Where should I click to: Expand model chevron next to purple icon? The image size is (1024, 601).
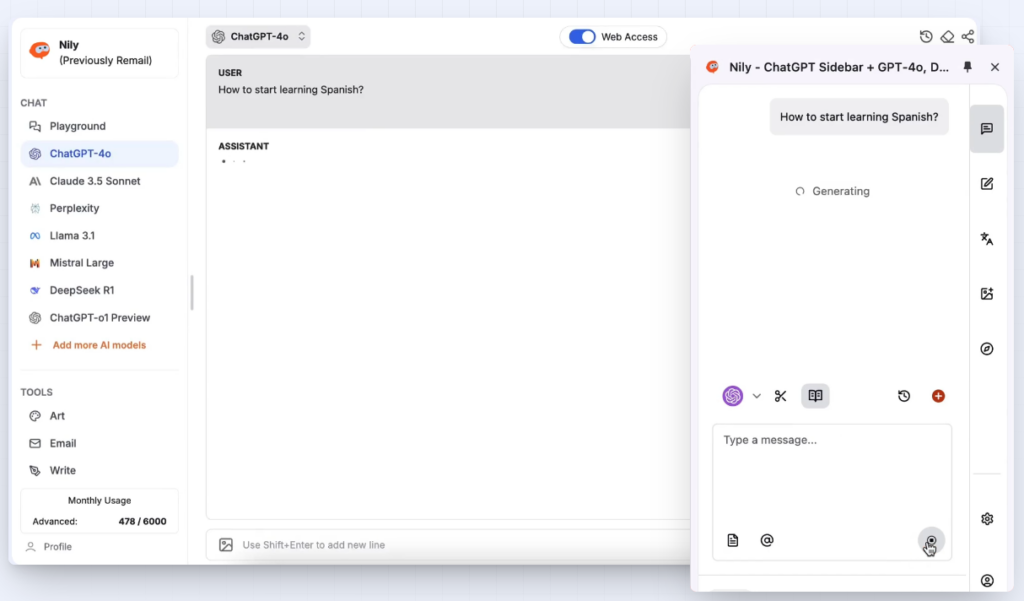coord(756,396)
